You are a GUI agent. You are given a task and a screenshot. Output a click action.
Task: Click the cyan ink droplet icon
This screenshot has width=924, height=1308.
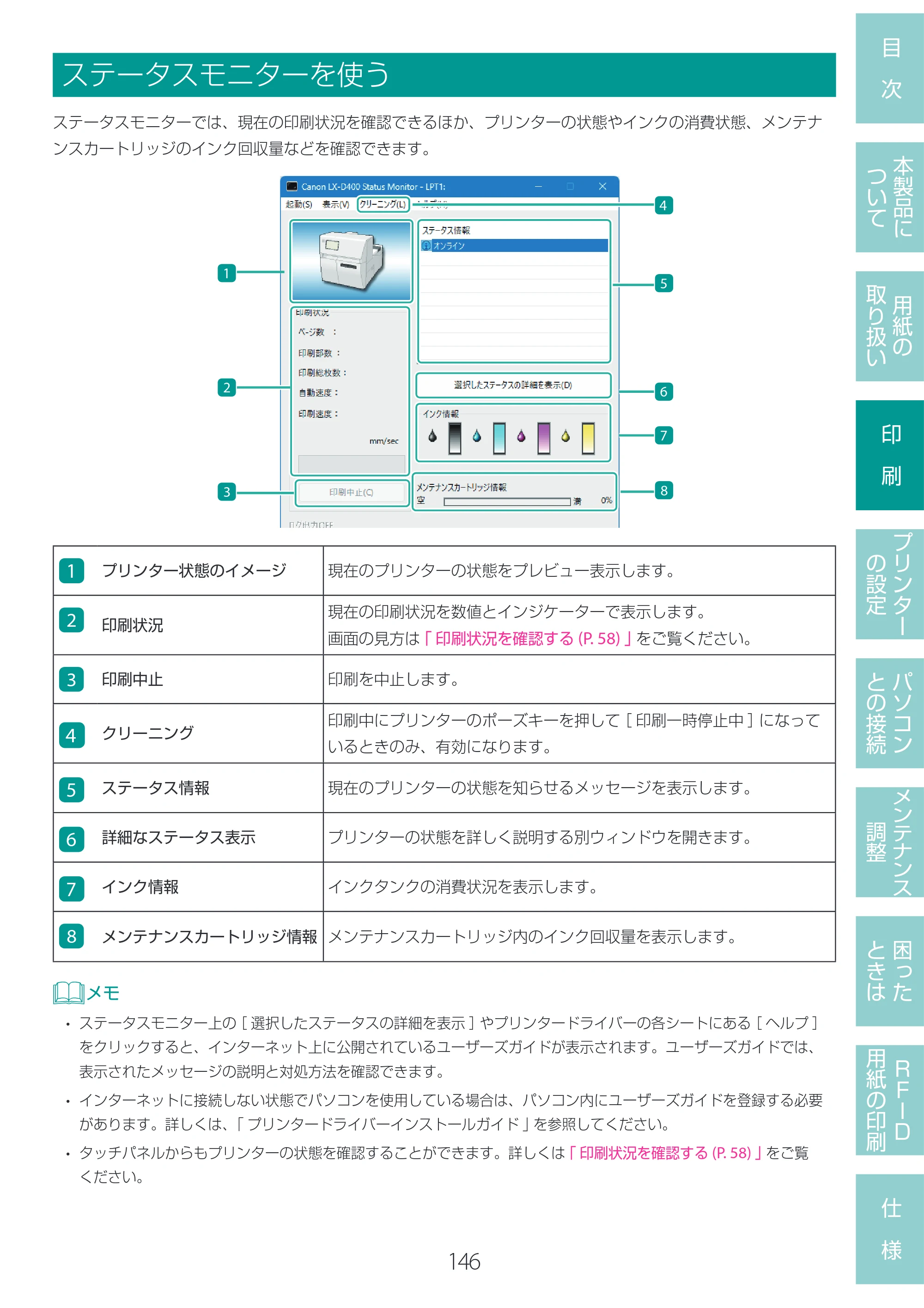476,436
